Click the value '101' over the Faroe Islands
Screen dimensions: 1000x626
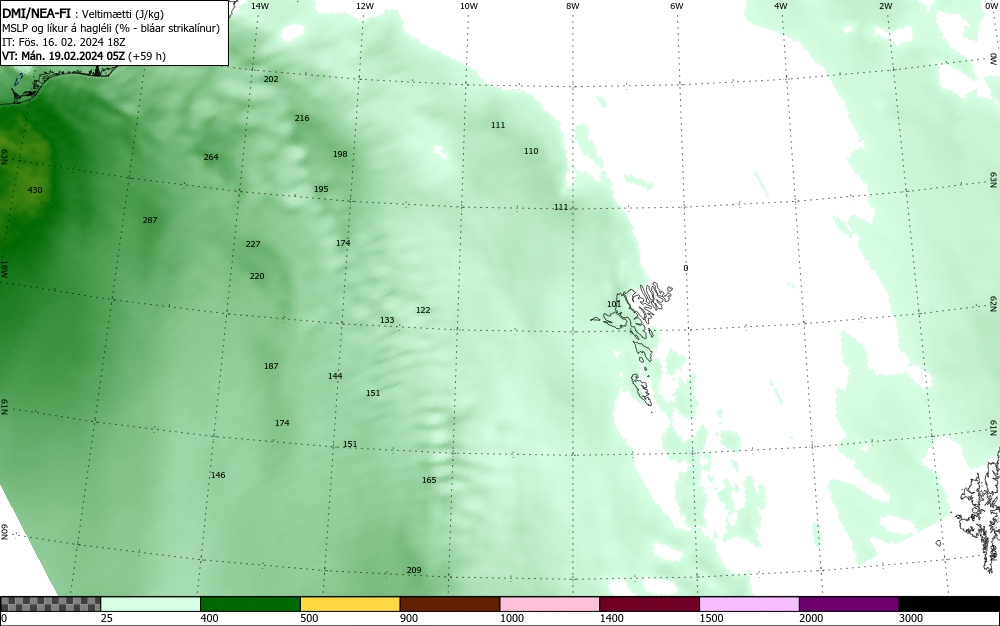click(x=614, y=304)
